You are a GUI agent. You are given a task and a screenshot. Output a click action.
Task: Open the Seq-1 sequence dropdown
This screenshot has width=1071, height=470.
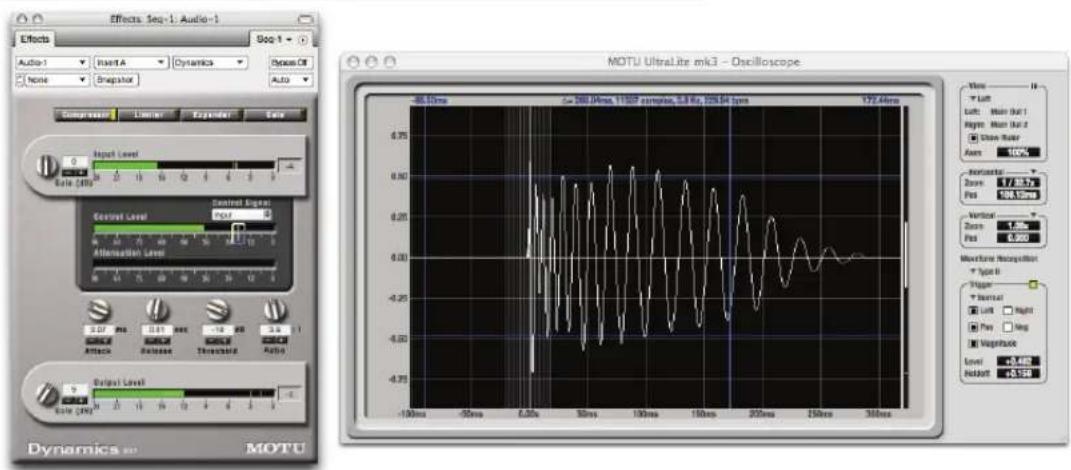coord(273,41)
